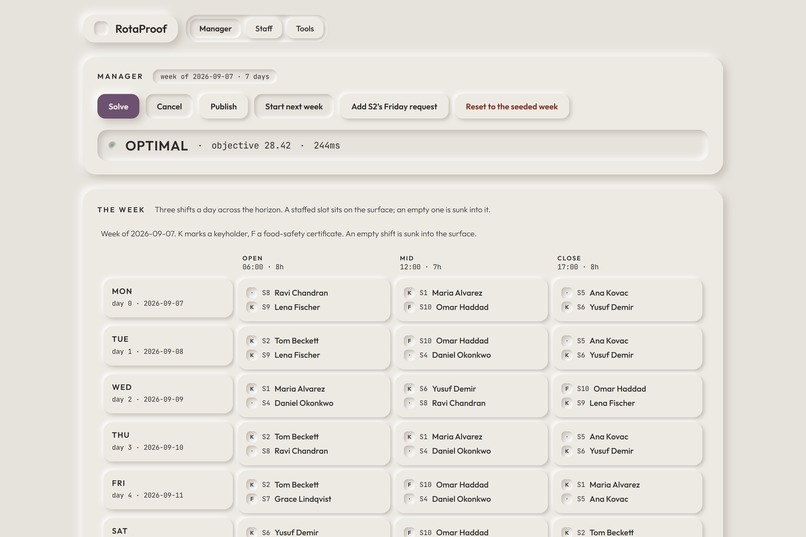806x537 pixels.
Task: Click badge beside Ravi Chandran Monday open
Action: (x=251, y=293)
